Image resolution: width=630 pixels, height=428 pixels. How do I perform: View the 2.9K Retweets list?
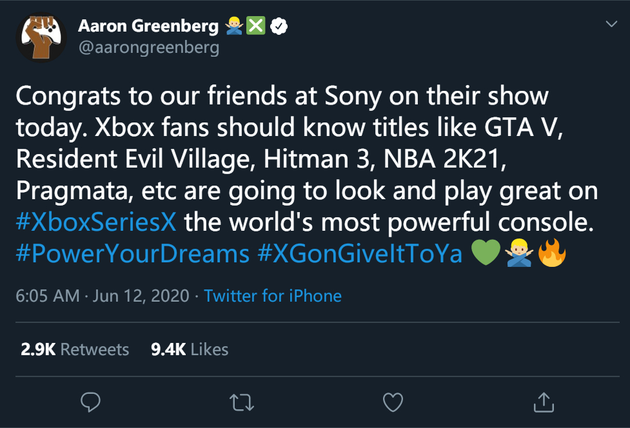tap(75, 349)
